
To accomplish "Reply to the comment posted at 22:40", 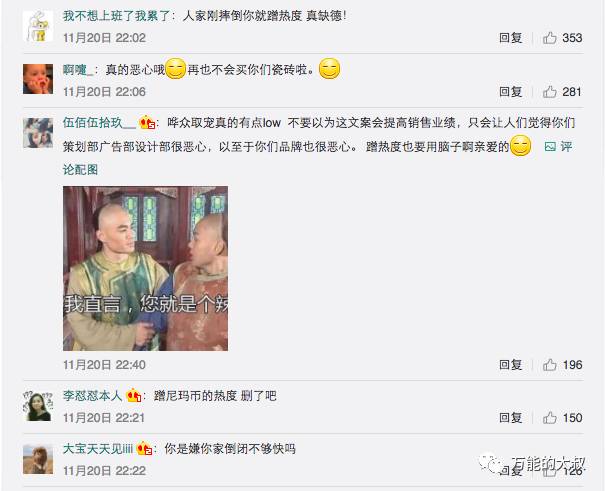I will tap(510, 365).
